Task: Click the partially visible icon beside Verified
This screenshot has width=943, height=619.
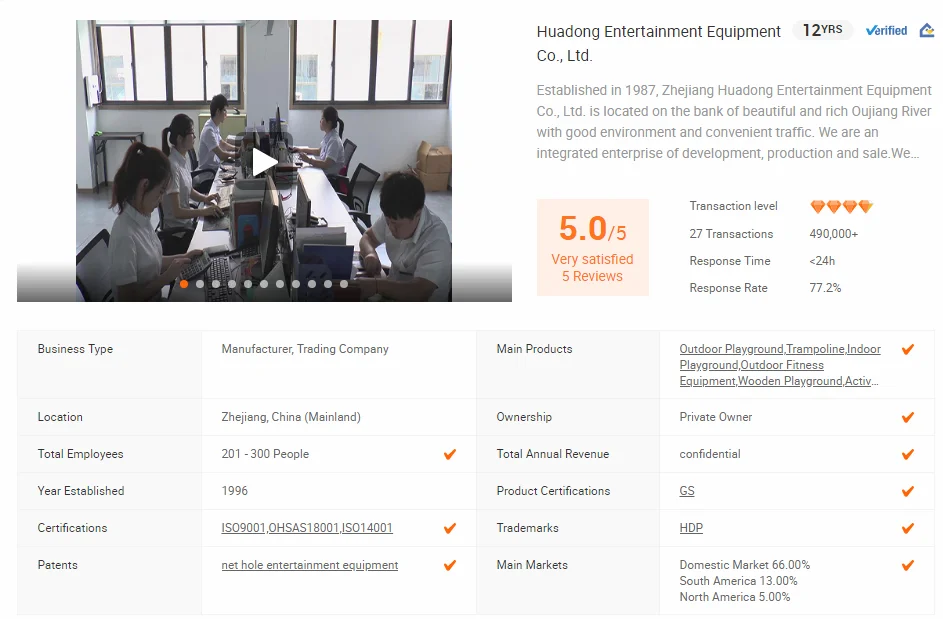Action: click(927, 30)
